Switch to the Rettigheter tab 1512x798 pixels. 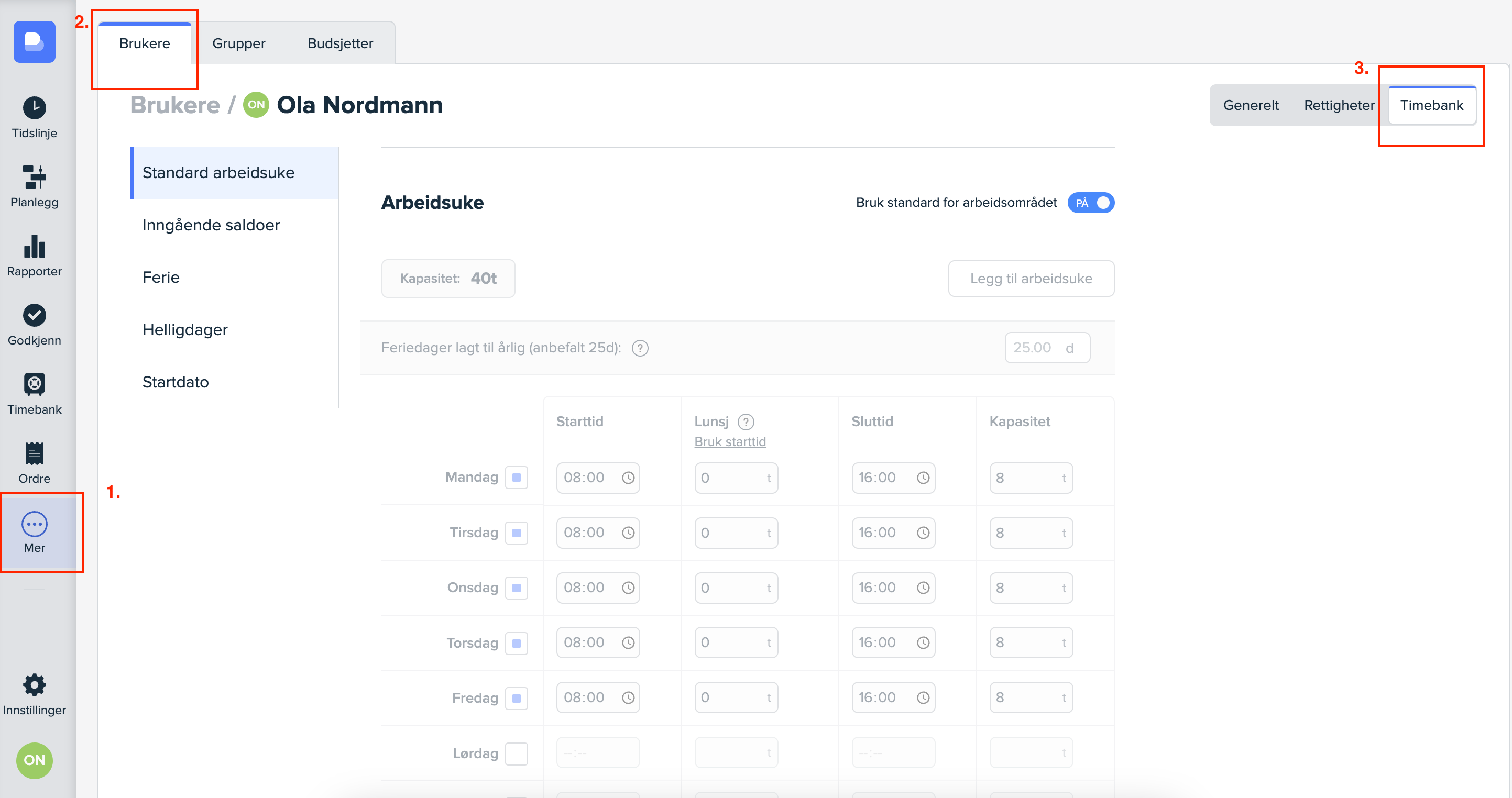[x=1338, y=106]
